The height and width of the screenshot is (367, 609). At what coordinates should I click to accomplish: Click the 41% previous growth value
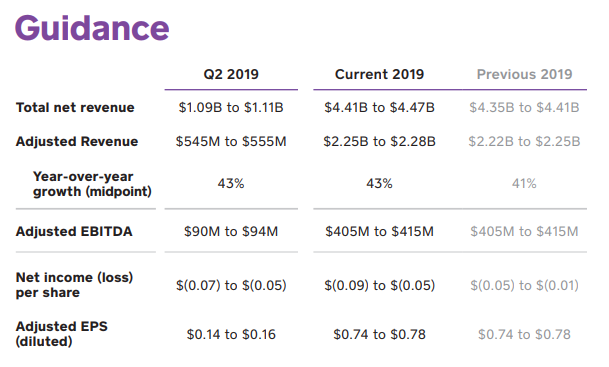coord(524,183)
